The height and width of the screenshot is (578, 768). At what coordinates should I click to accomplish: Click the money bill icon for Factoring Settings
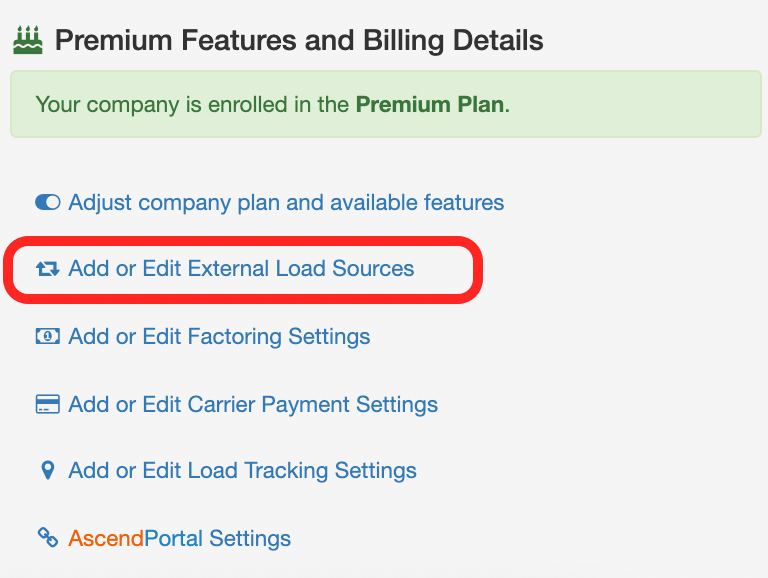[48, 337]
